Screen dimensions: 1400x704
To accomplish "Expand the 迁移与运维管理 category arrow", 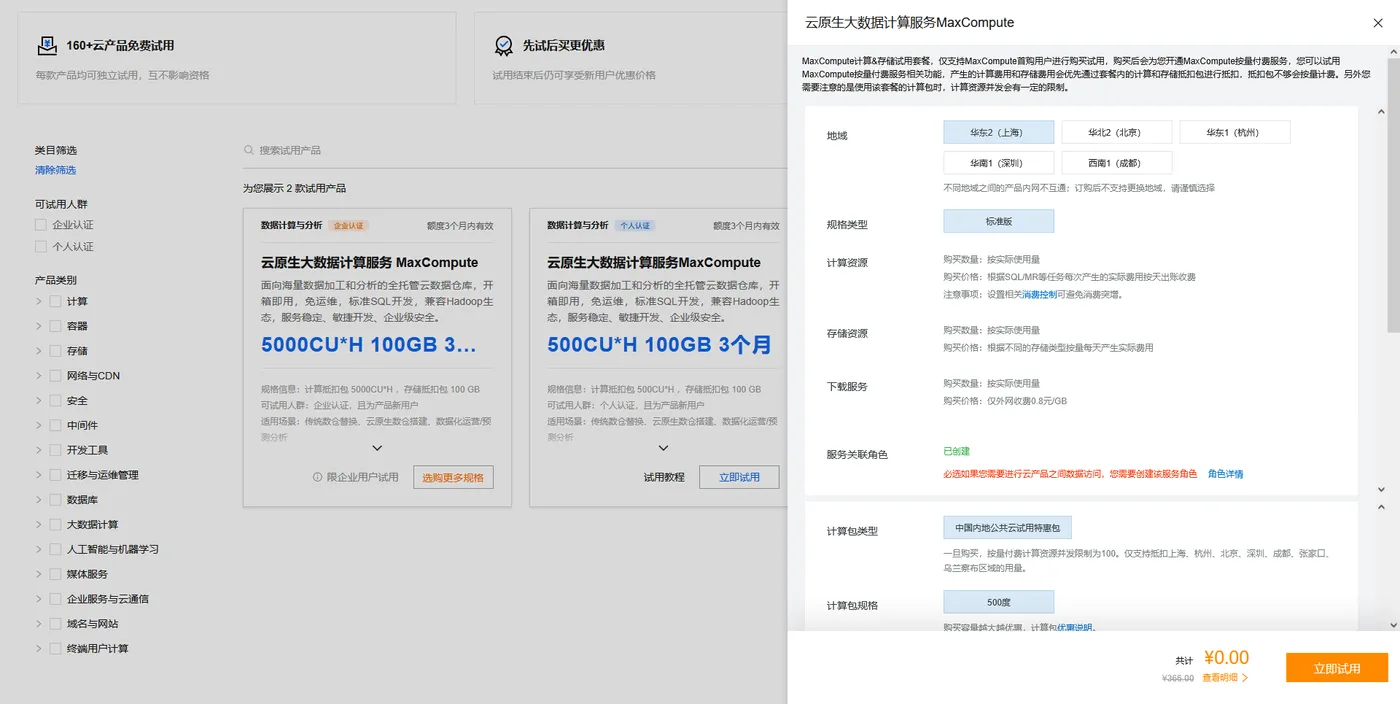I will click(39, 475).
